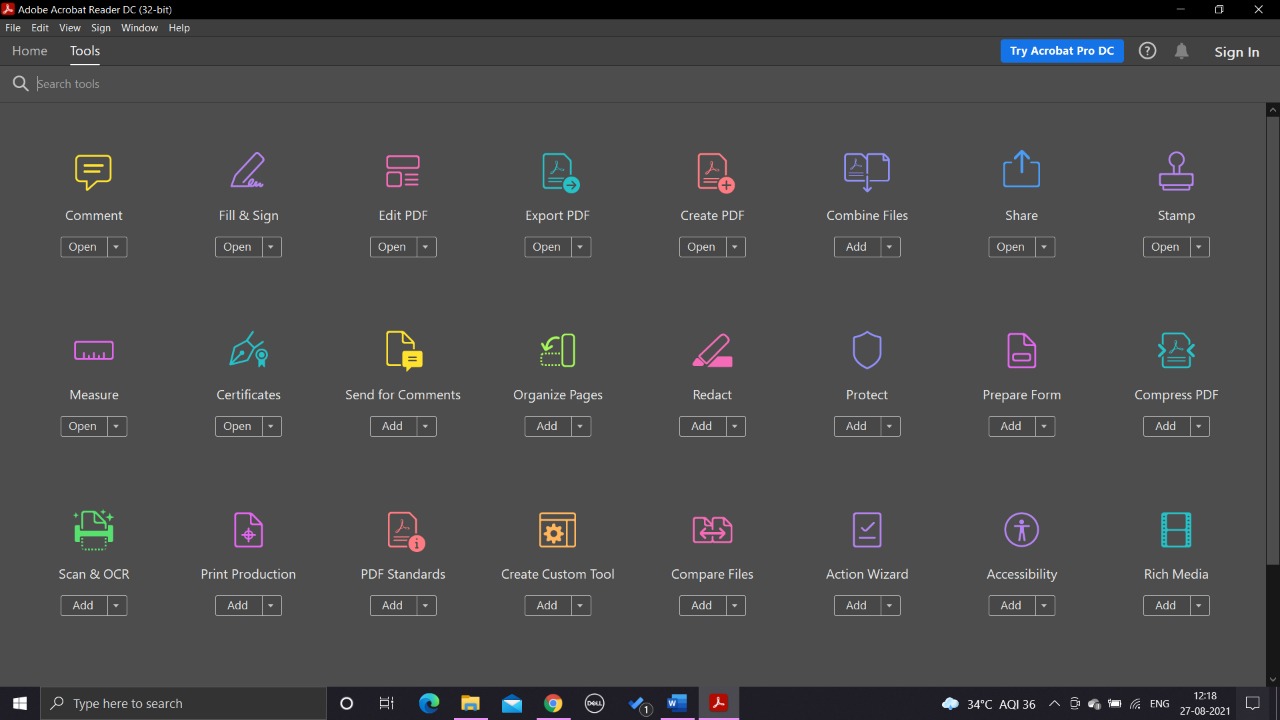Open dropdown arrow beside Compress PDF Add
This screenshot has height=720, width=1280.
point(1199,426)
